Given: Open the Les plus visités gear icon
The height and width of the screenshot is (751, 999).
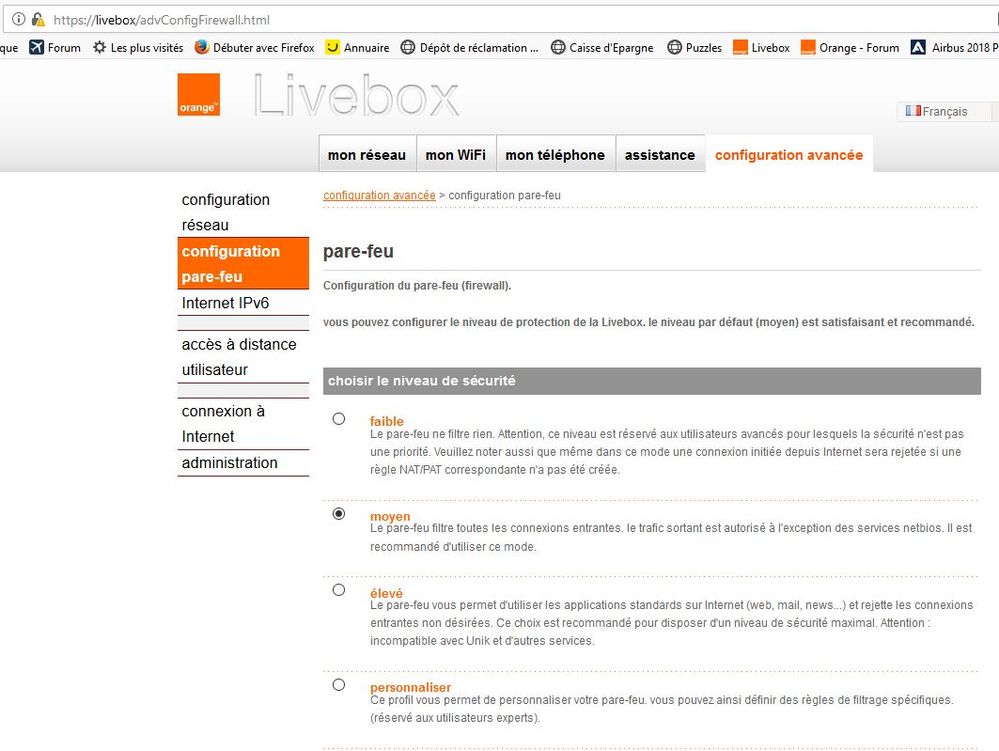Looking at the screenshot, I should click(99, 47).
